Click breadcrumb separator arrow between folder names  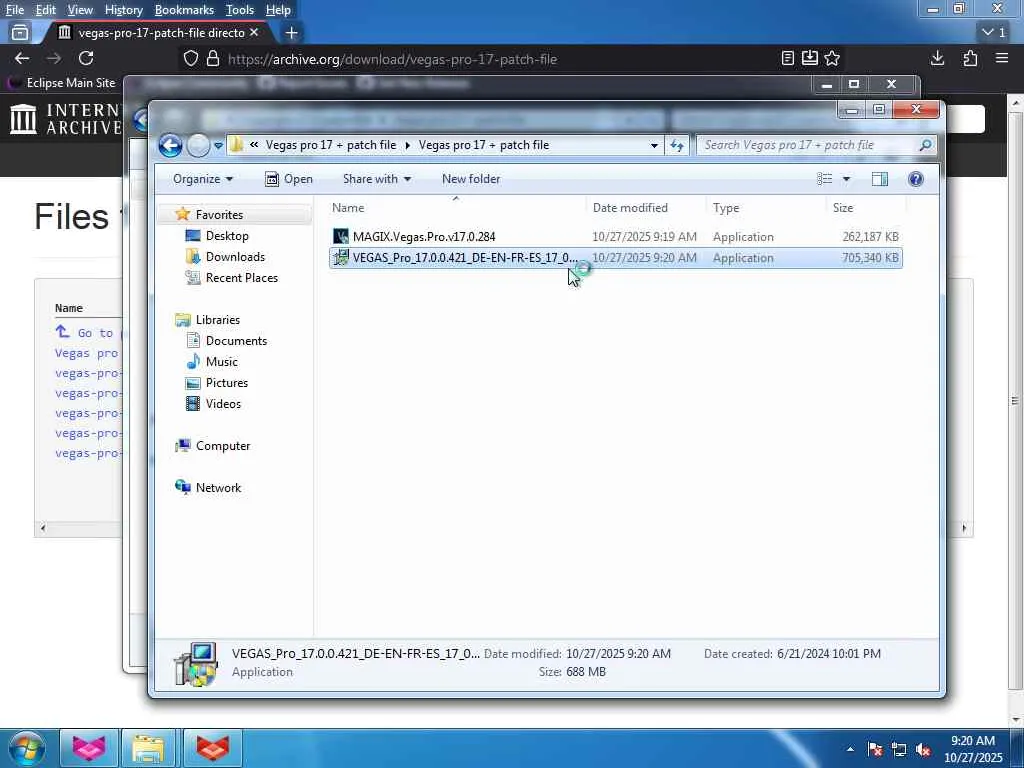click(x=408, y=145)
